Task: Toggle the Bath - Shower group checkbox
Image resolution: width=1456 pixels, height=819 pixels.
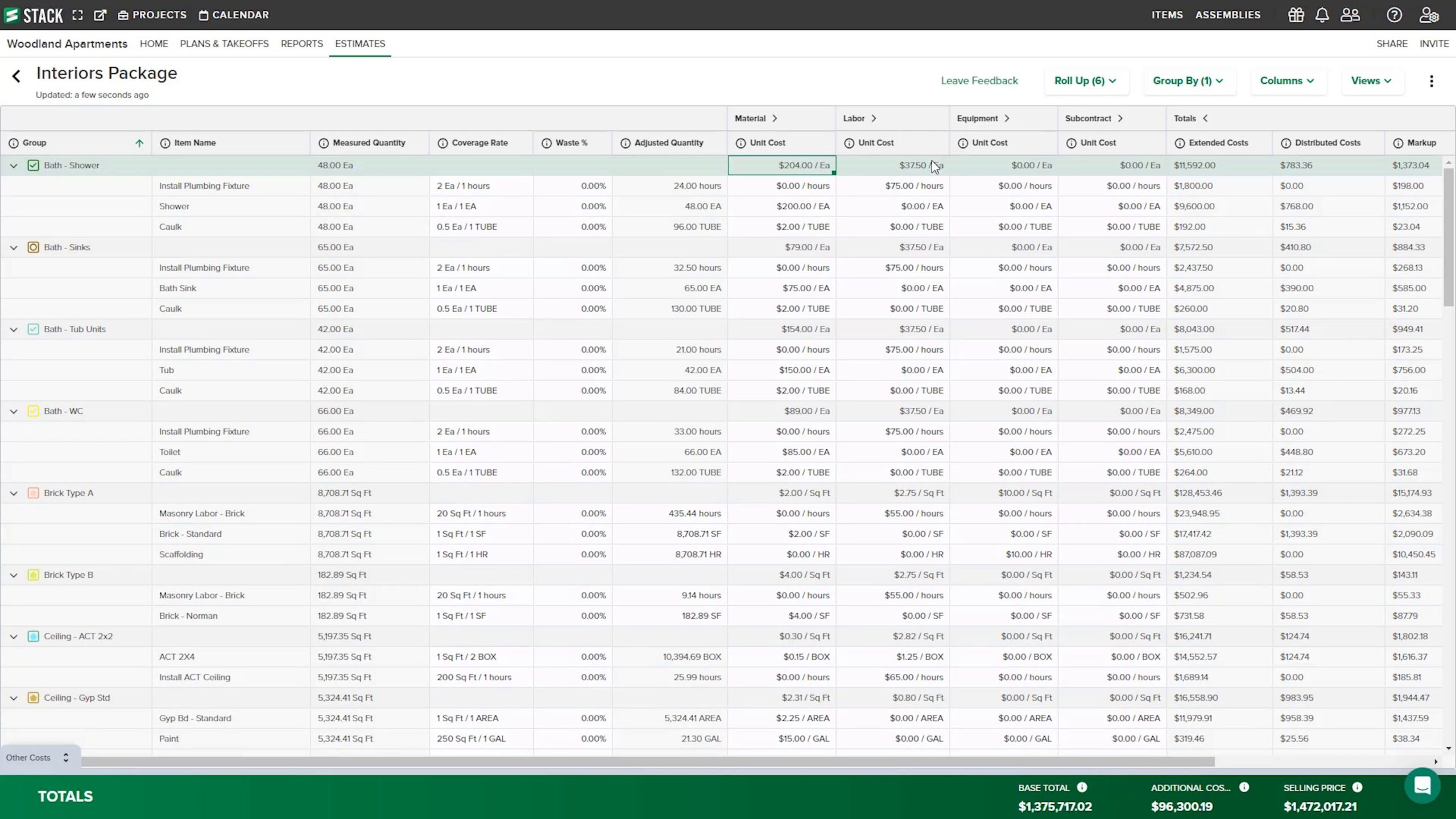Action: pos(33,165)
